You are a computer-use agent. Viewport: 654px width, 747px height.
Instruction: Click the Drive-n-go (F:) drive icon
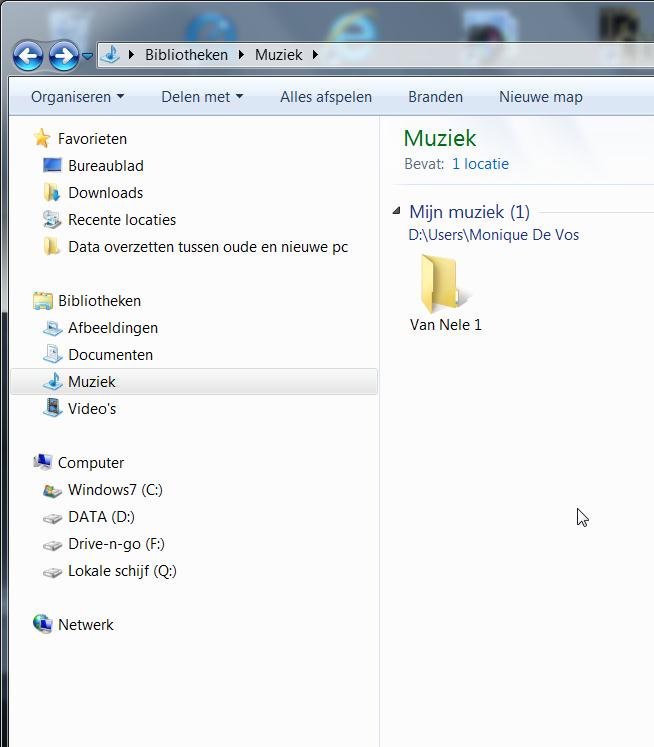pyautogui.click(x=52, y=545)
